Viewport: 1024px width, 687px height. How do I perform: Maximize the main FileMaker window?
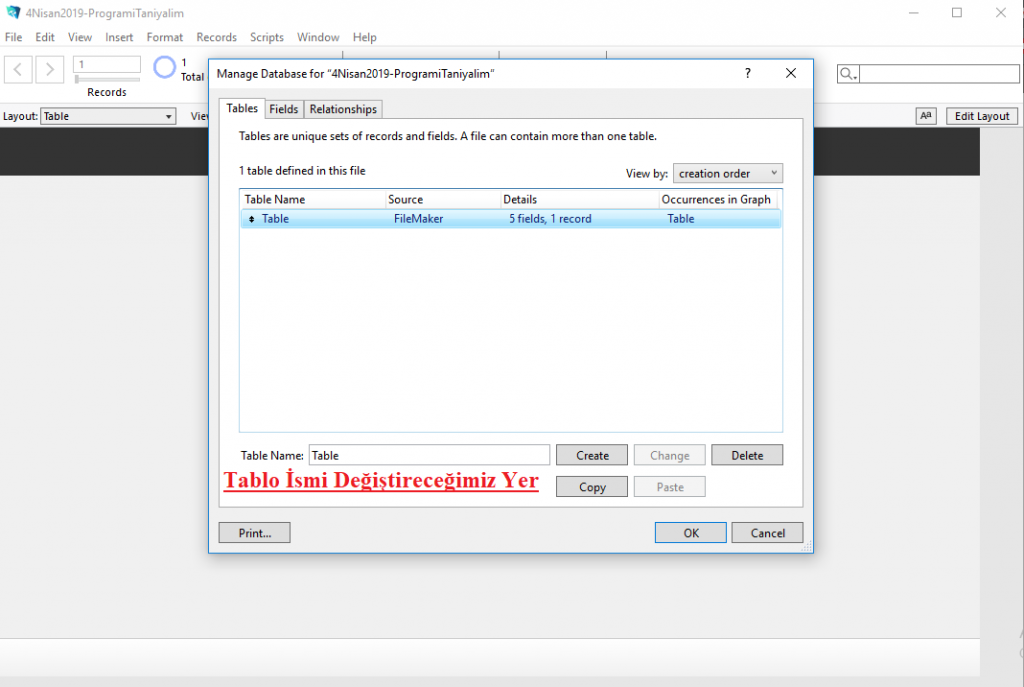pos(957,12)
